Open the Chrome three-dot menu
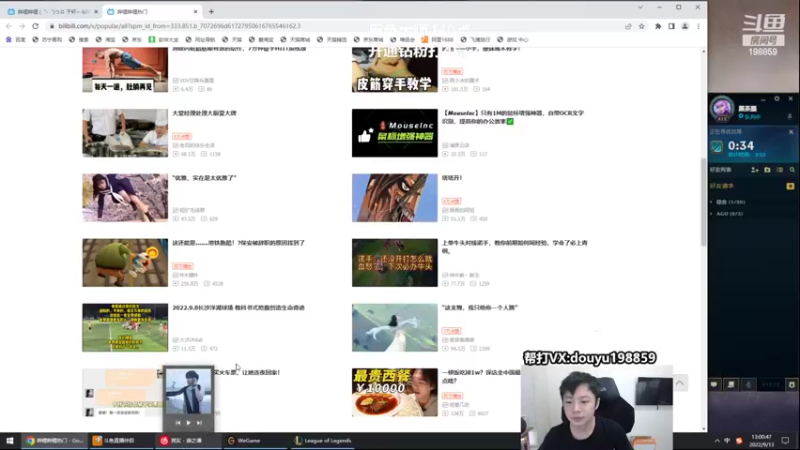Viewport: 800px width, 450px height. point(698,26)
